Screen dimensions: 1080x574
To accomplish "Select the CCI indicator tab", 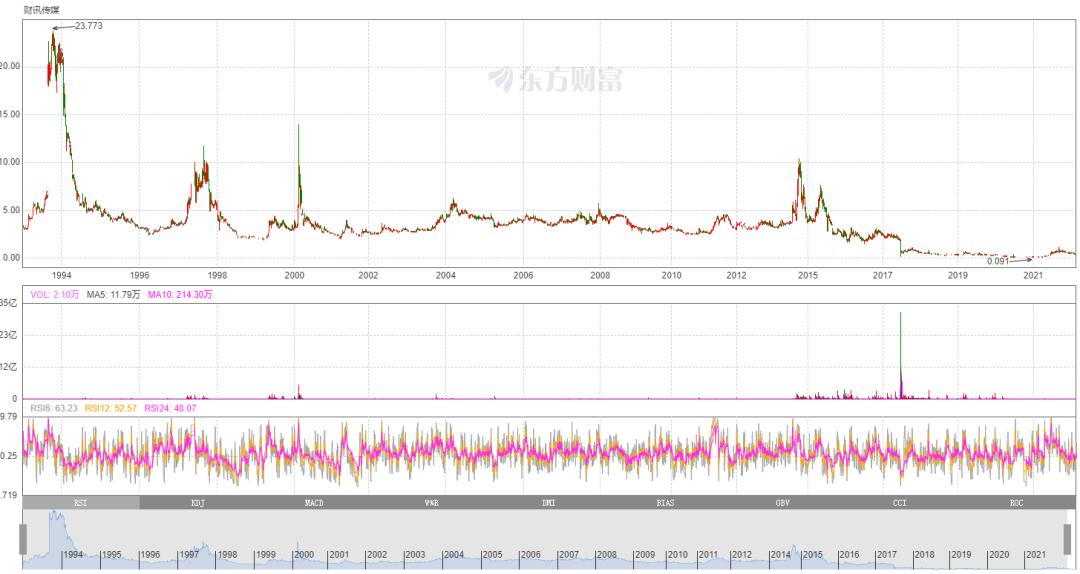I will click(900, 503).
